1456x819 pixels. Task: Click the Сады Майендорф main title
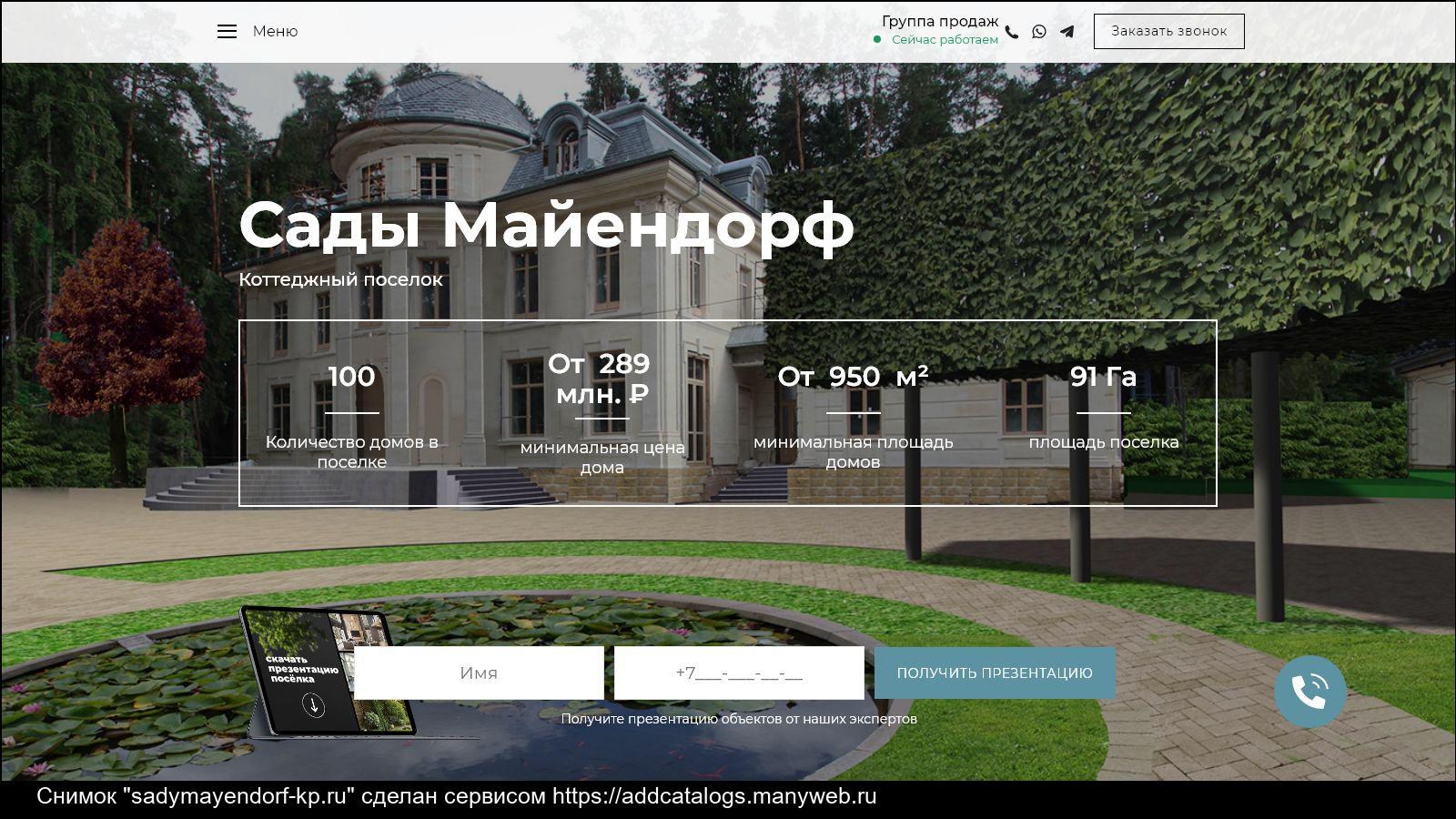point(546,224)
